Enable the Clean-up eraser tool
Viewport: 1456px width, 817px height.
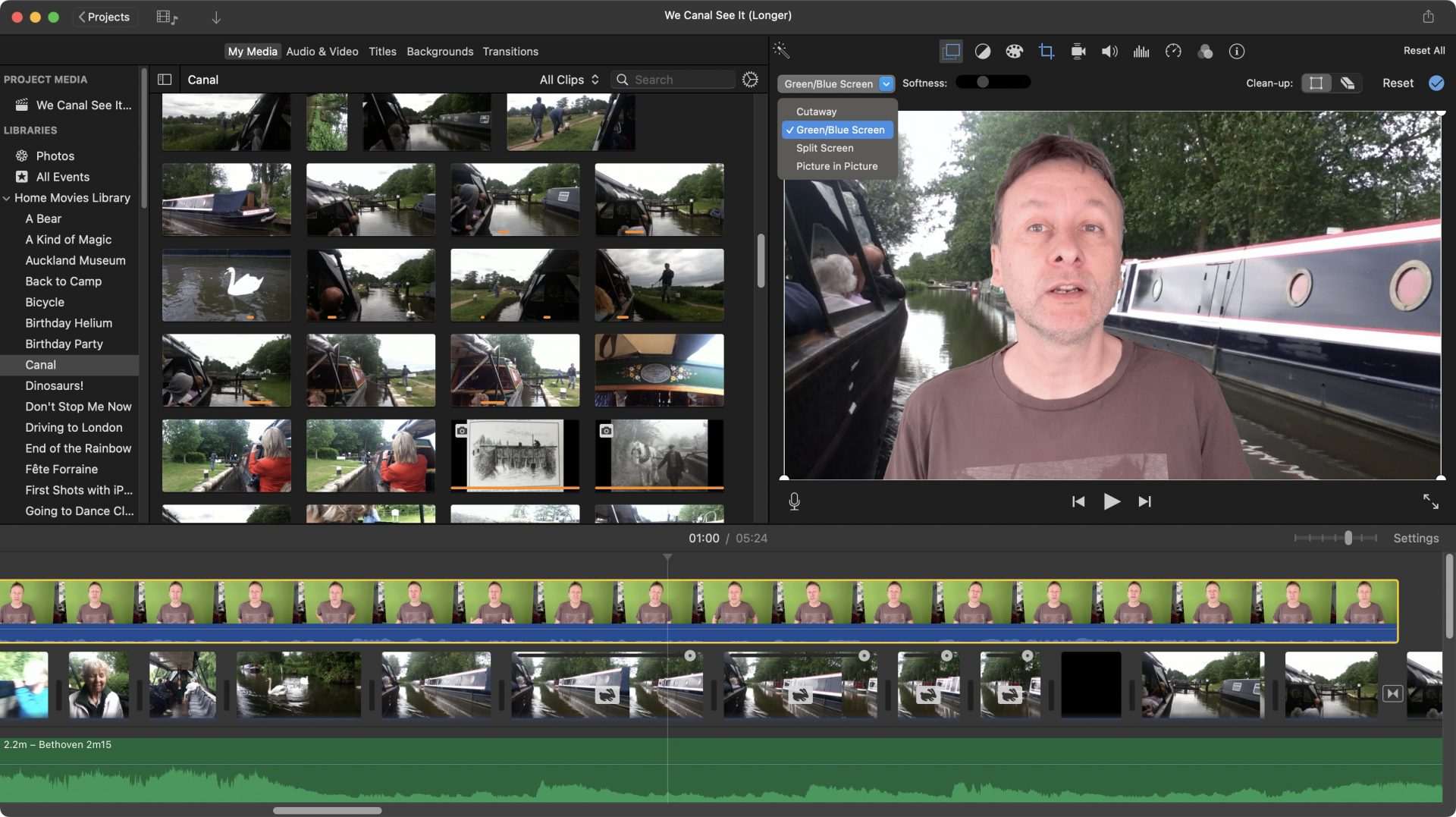pos(1348,83)
